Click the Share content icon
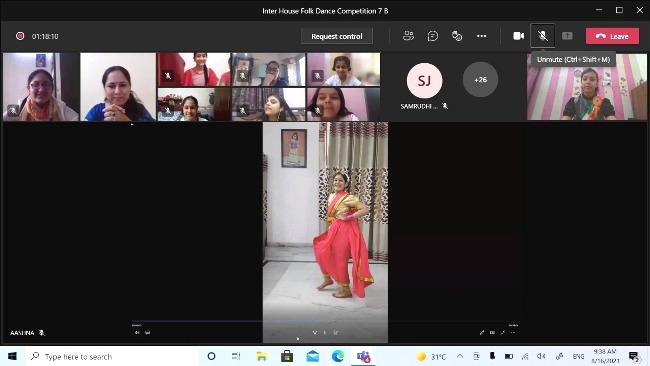650x366 pixels. [567, 36]
